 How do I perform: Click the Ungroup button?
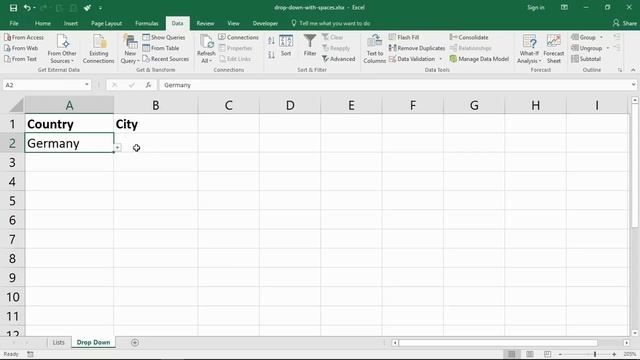[587, 48]
